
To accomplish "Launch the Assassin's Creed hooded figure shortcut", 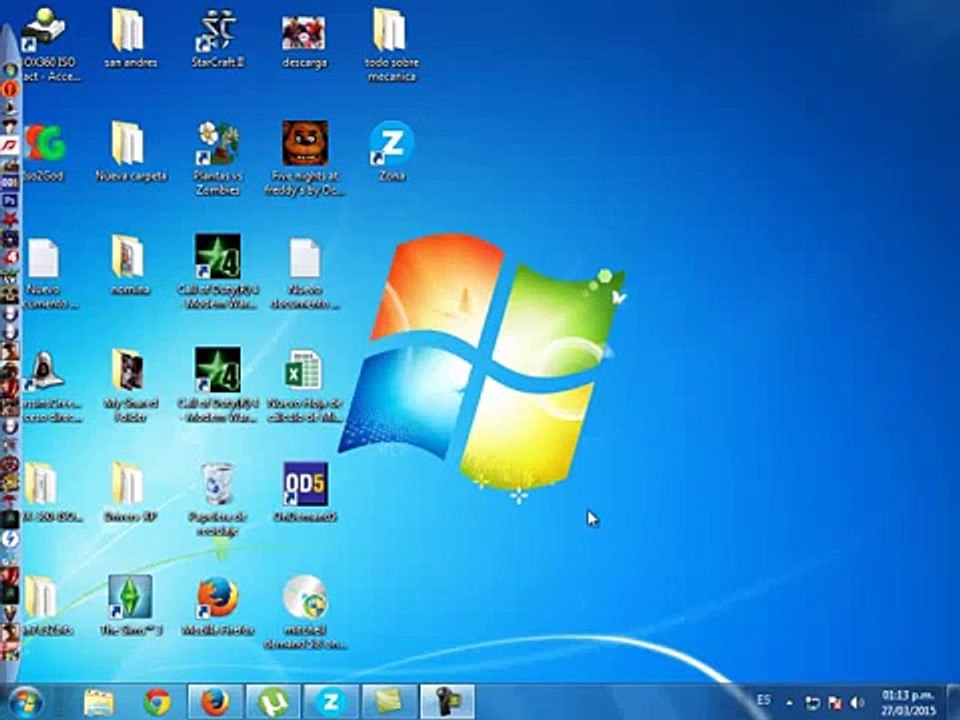I will click(47, 386).
